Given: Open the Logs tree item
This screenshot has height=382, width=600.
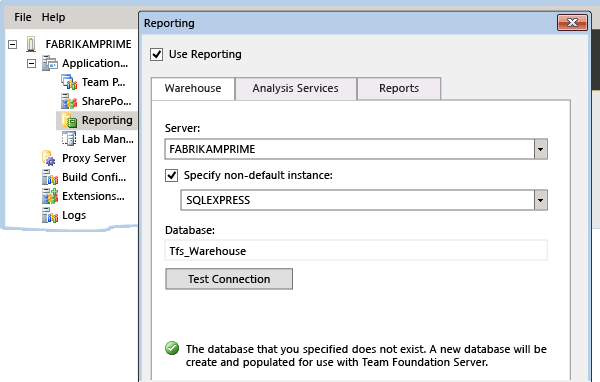Looking at the screenshot, I should point(64,215).
